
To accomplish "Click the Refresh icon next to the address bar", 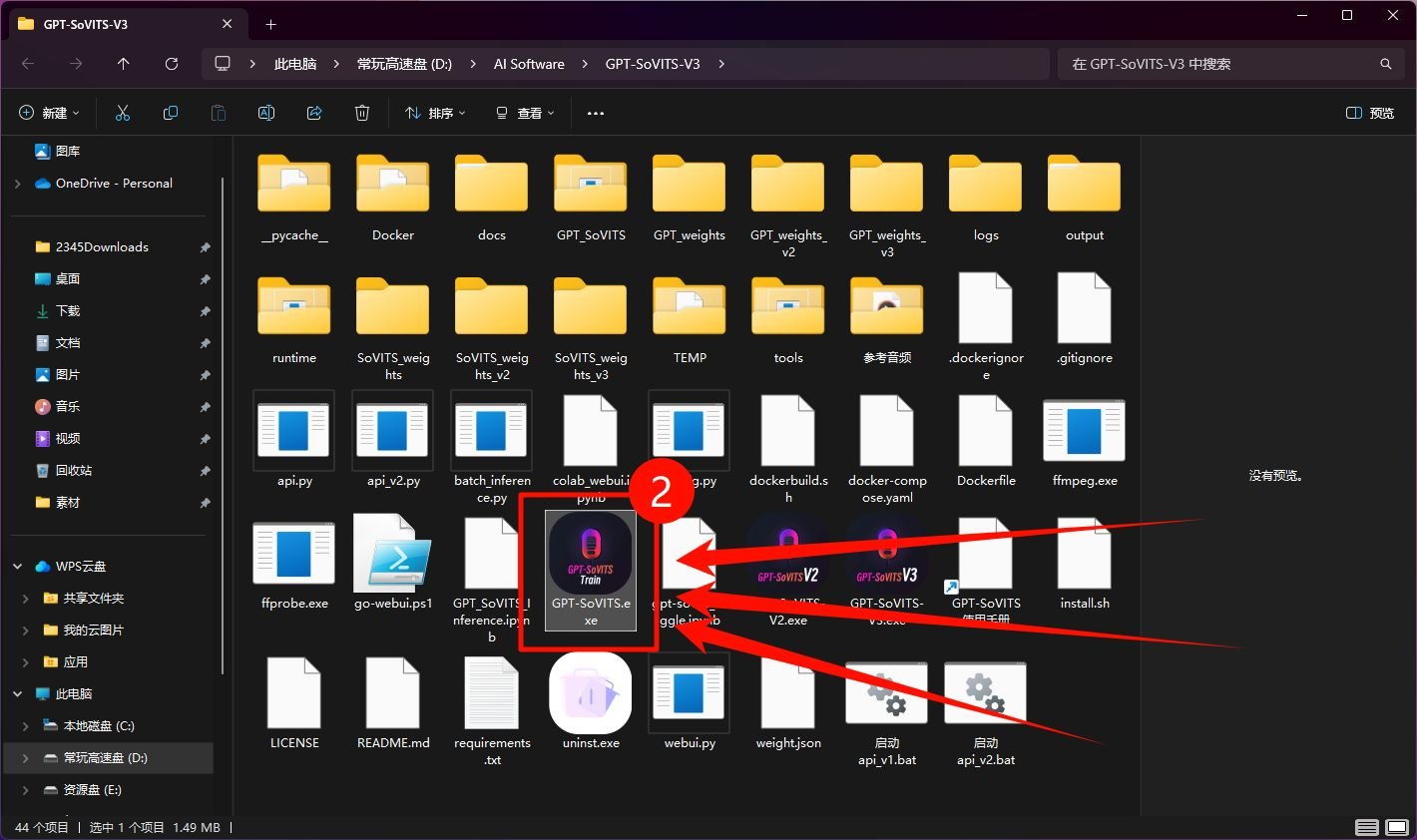I will [171, 63].
